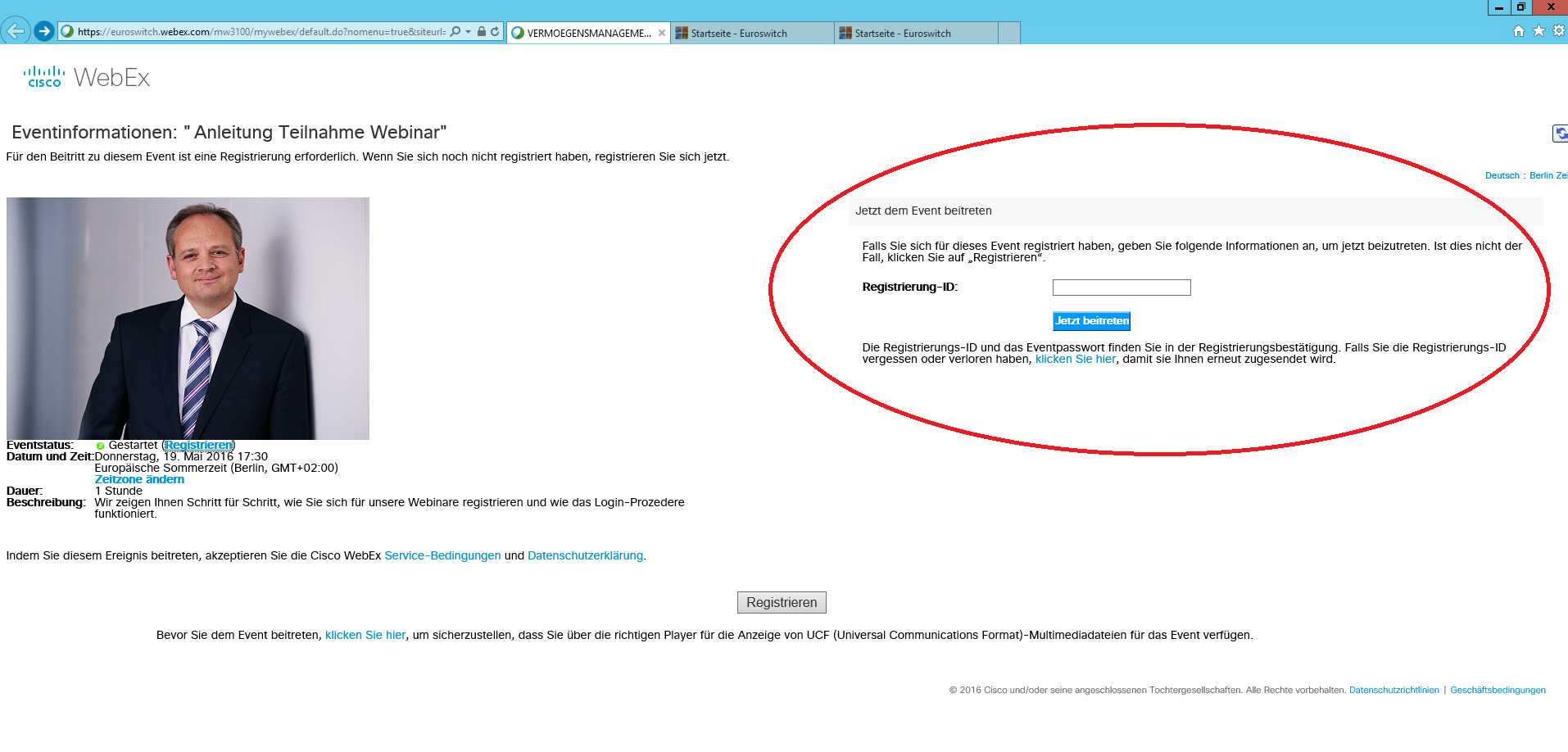The image size is (1568, 752).
Task: Open a new blank browser tab
Action: click(x=1009, y=34)
